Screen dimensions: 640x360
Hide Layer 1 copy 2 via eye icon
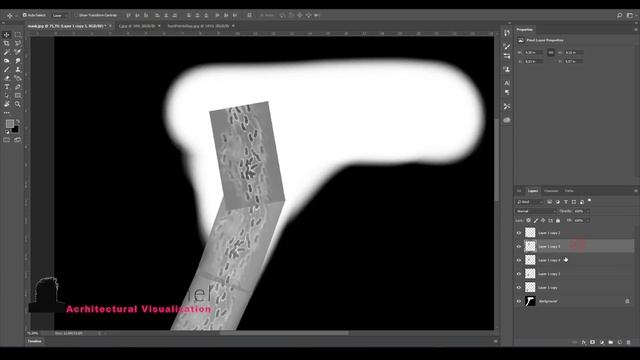tap(519, 233)
